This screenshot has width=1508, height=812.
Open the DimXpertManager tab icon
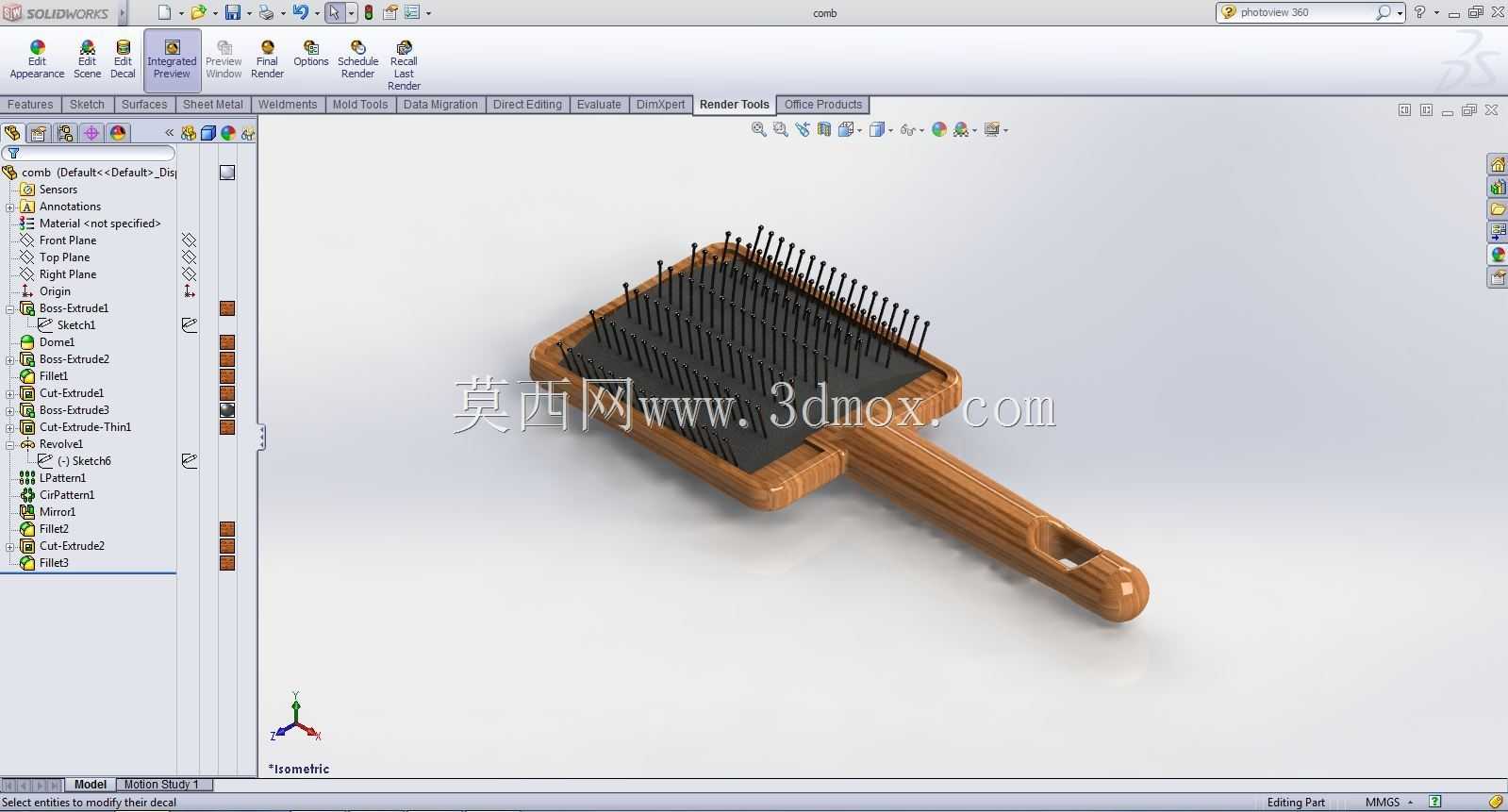point(91,133)
